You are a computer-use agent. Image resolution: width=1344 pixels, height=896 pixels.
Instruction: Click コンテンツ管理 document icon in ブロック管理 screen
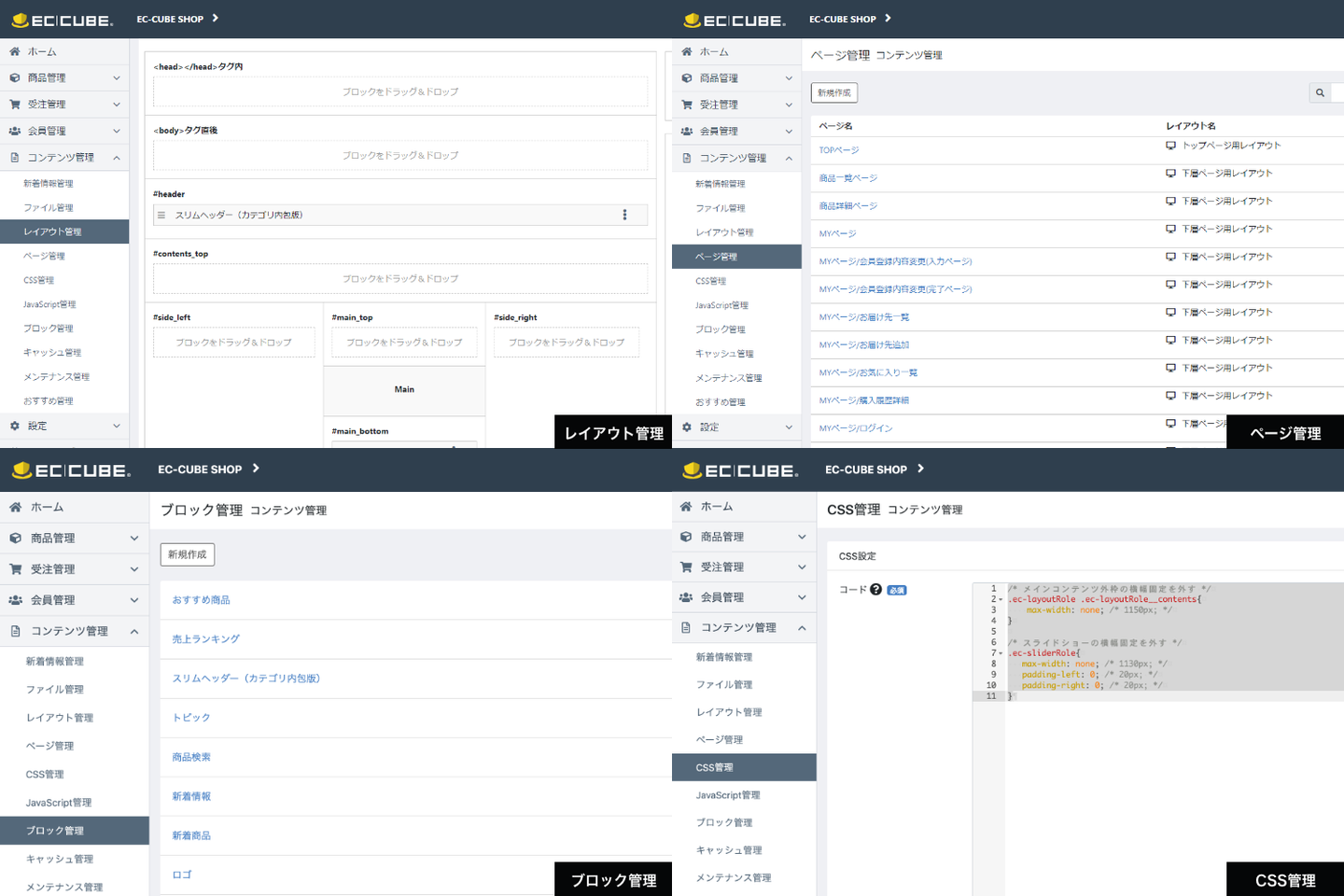click(x=16, y=631)
